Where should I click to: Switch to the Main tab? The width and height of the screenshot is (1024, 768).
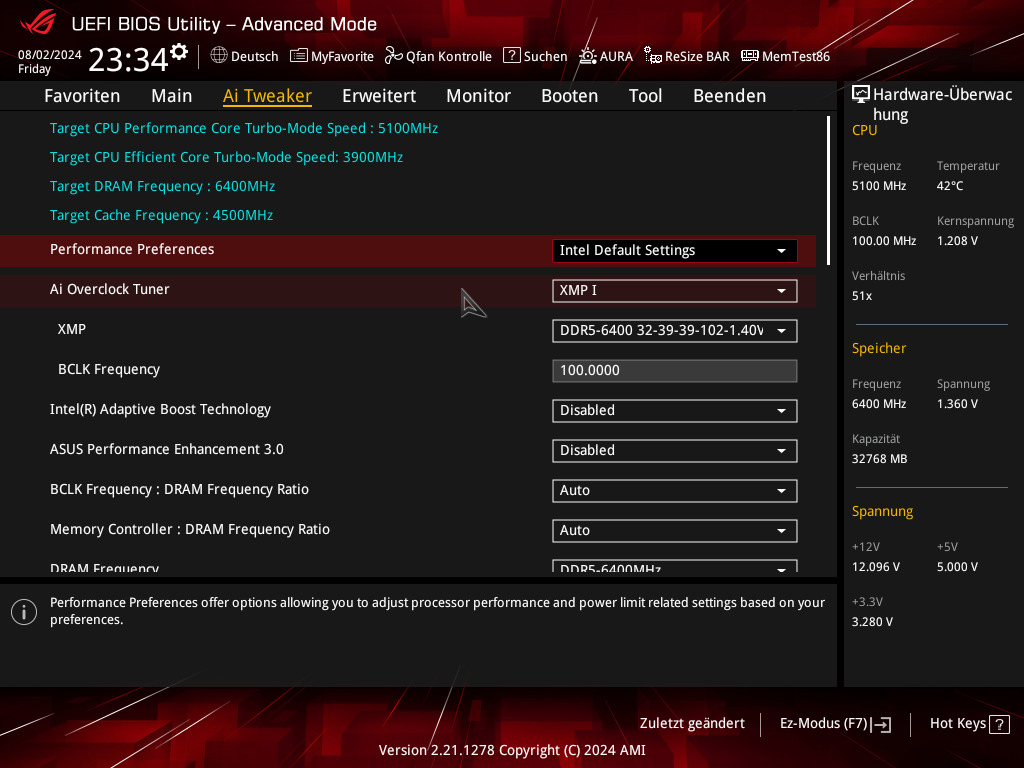tap(172, 96)
